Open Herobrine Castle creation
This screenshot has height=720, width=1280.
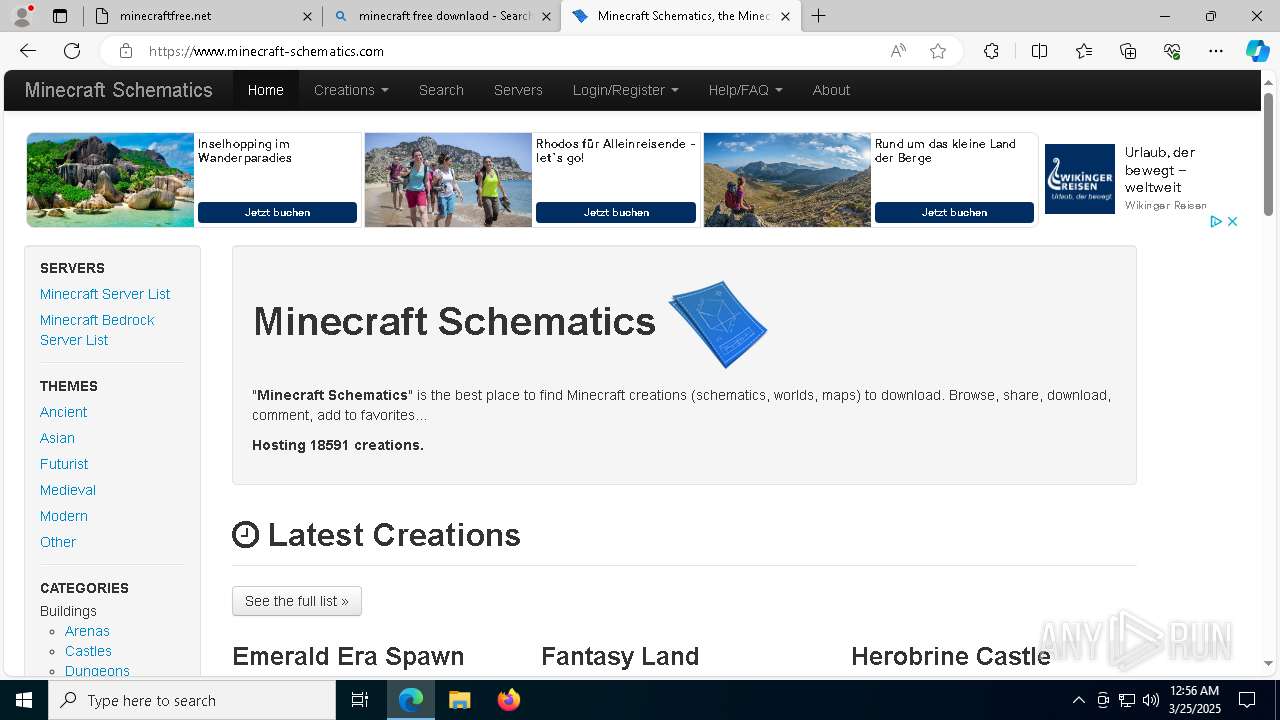pos(951,656)
